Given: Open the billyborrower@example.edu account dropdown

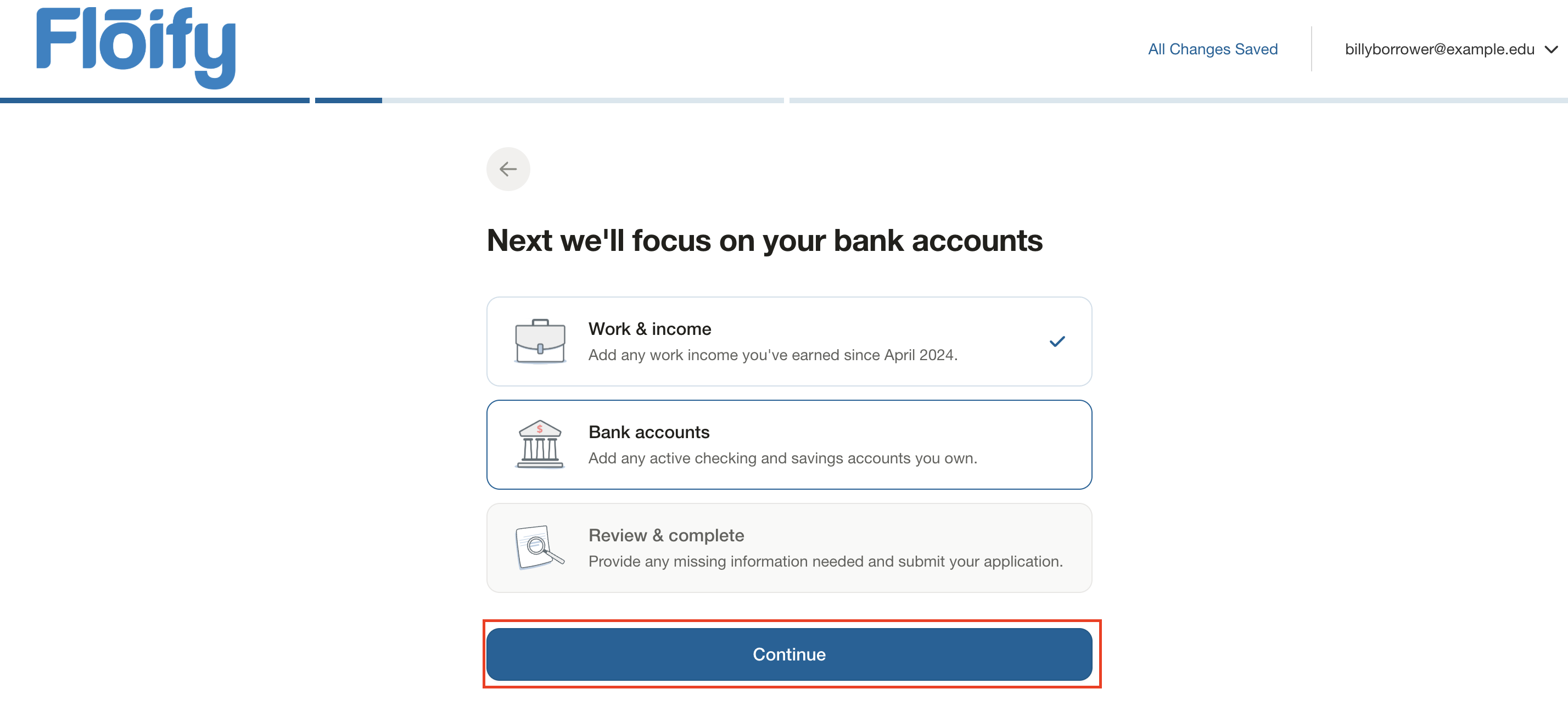Looking at the screenshot, I should (1439, 49).
